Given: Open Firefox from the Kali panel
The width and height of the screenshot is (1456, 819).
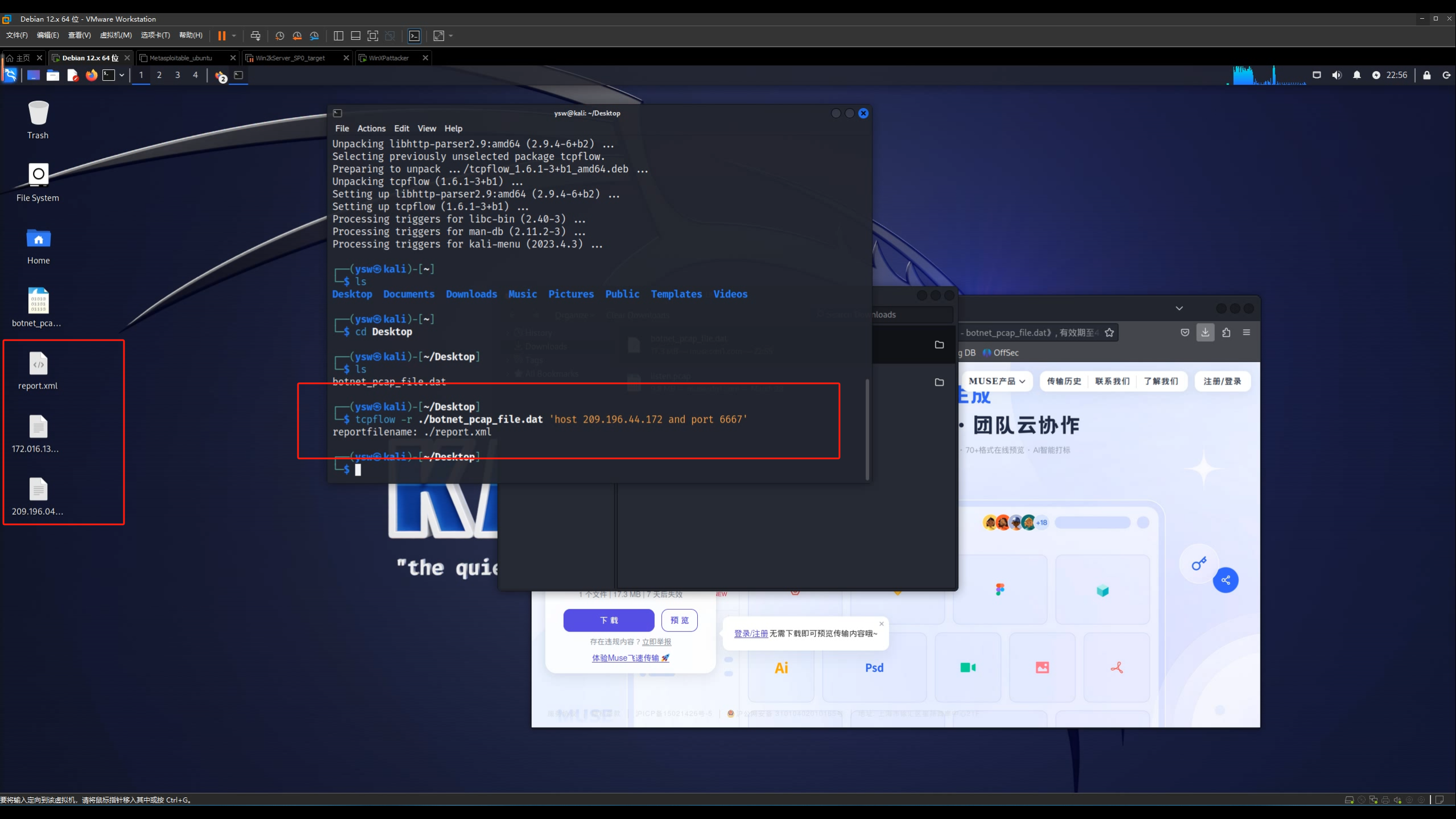Looking at the screenshot, I should (x=91, y=75).
